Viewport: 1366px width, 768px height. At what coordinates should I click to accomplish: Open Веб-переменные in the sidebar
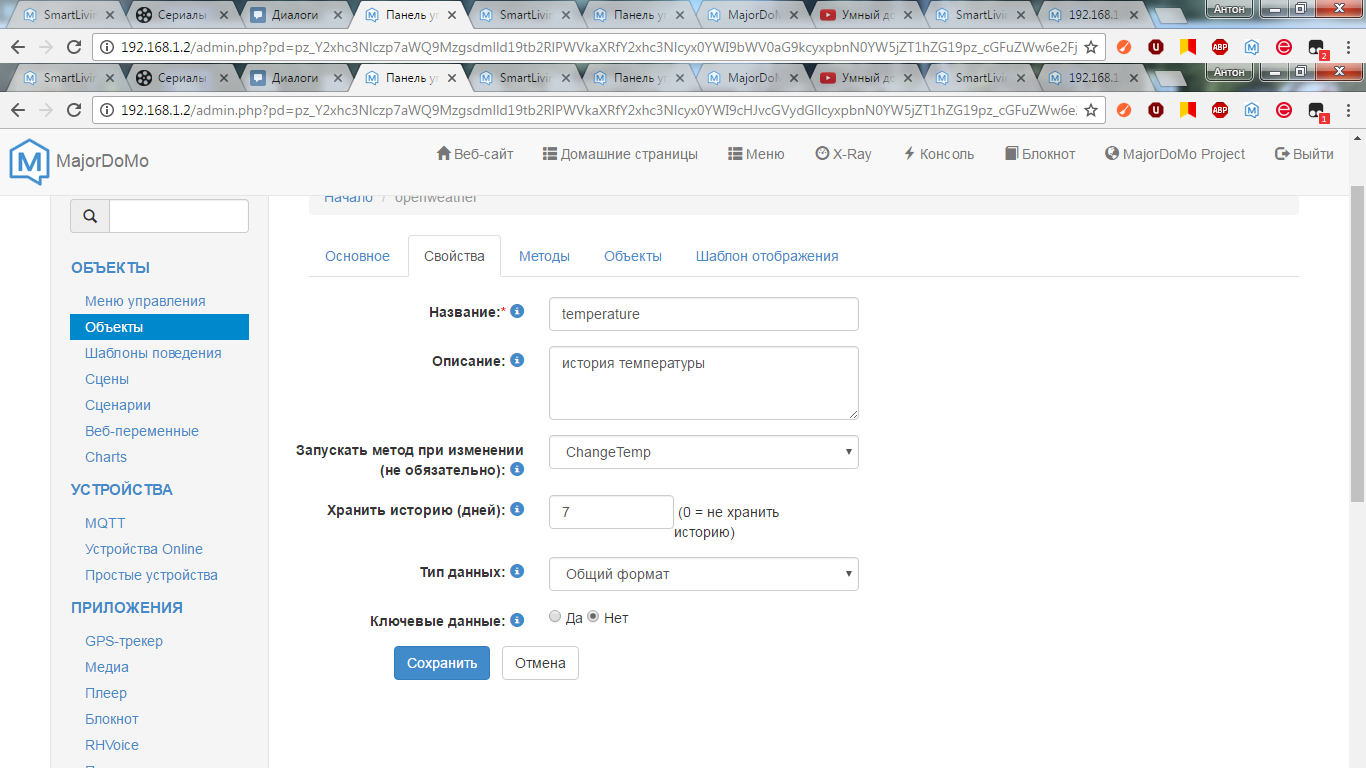(x=142, y=431)
